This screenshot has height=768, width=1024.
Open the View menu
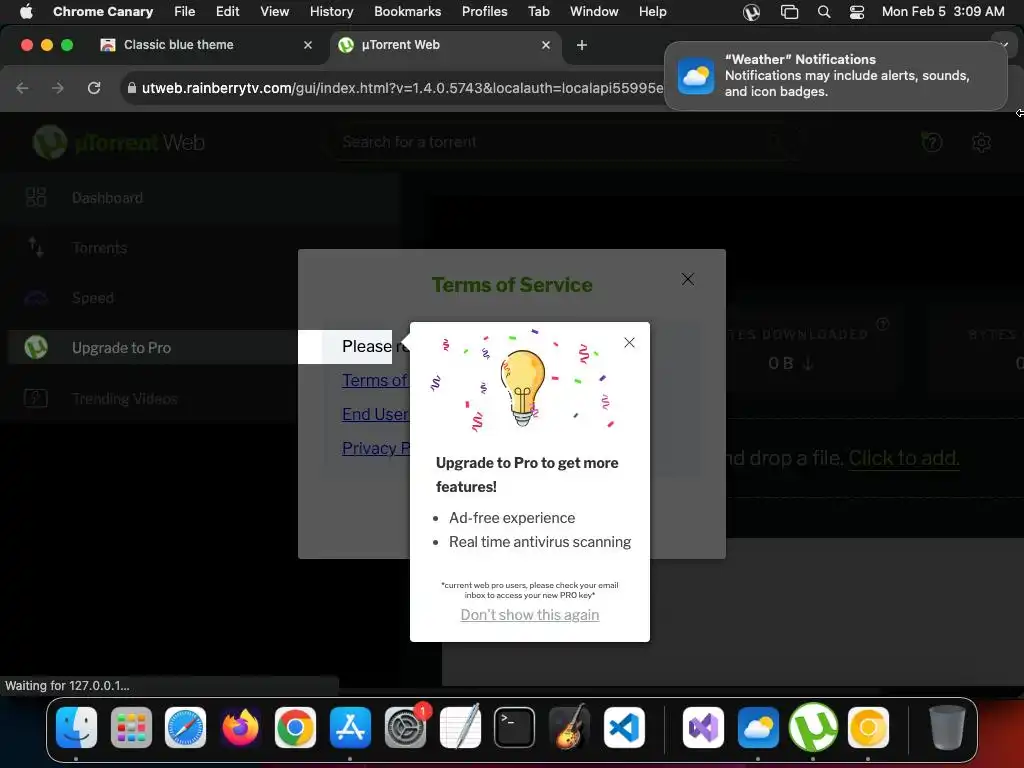coord(274,11)
